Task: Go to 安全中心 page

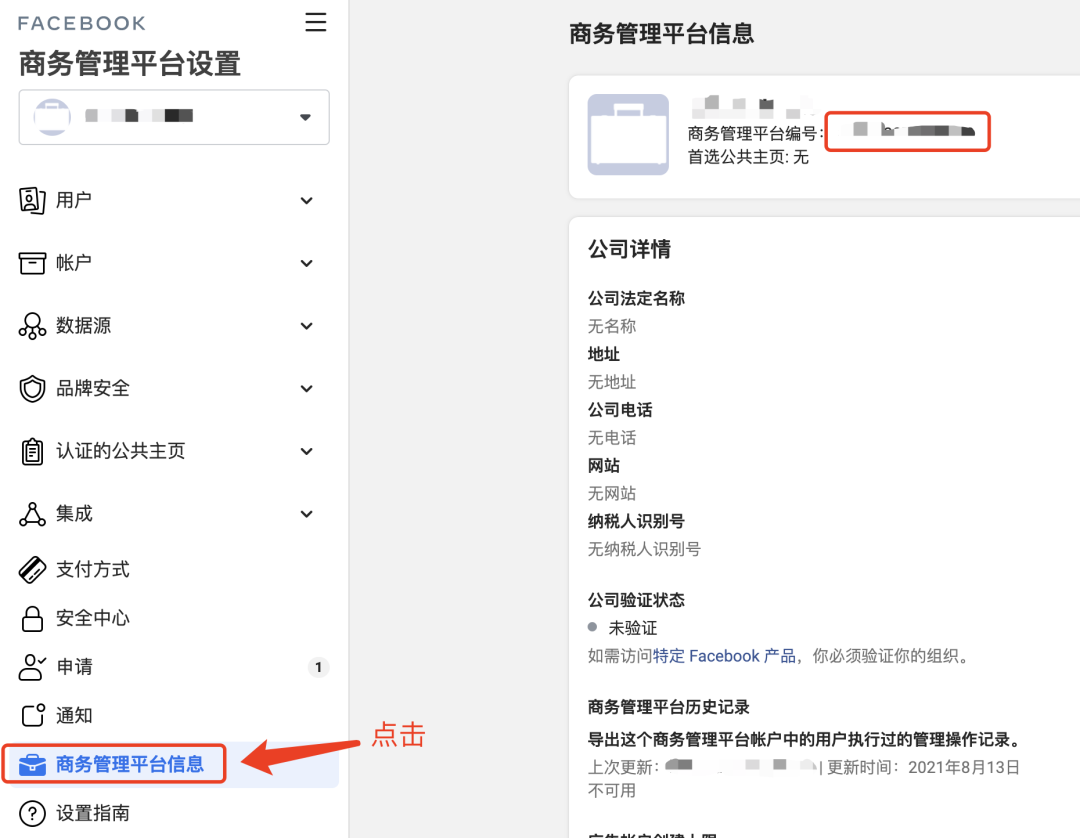Action: click(93, 618)
